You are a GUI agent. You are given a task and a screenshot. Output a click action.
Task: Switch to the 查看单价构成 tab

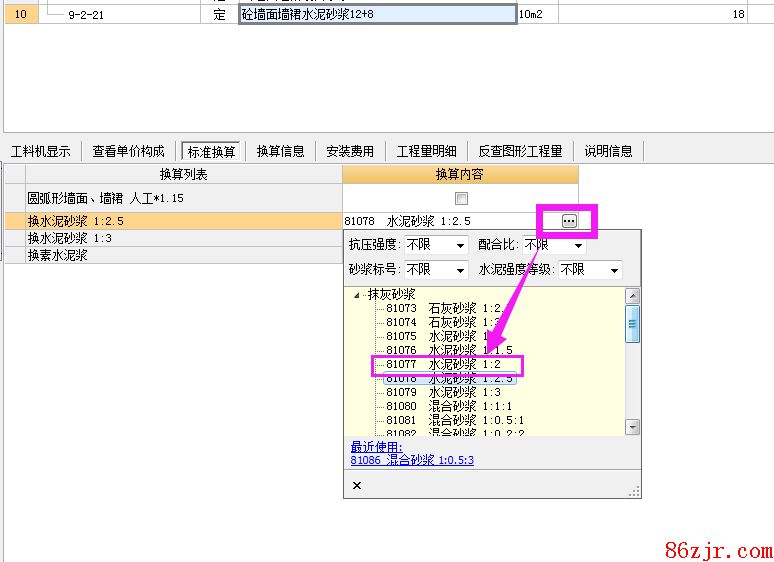pos(128,151)
